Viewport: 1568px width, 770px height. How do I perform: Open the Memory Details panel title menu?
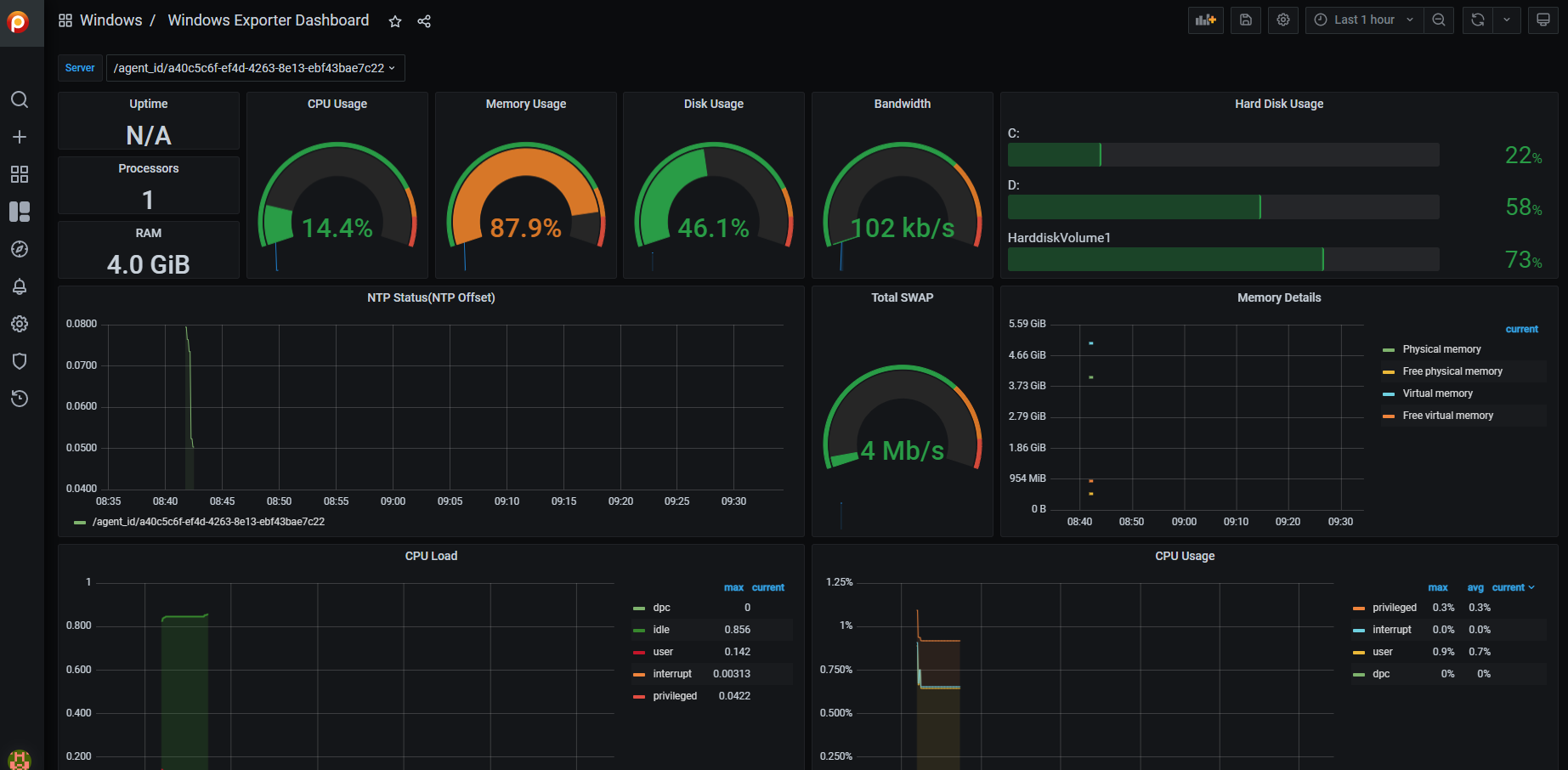pyautogui.click(x=1279, y=297)
